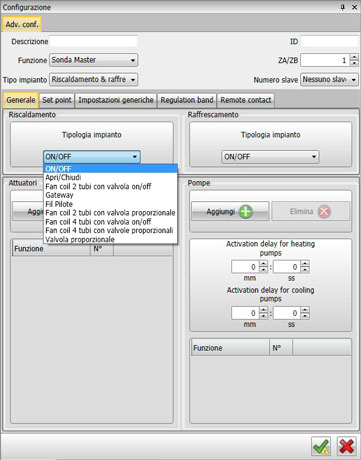Click the disabled Elimina button in Pompe

click(x=311, y=211)
